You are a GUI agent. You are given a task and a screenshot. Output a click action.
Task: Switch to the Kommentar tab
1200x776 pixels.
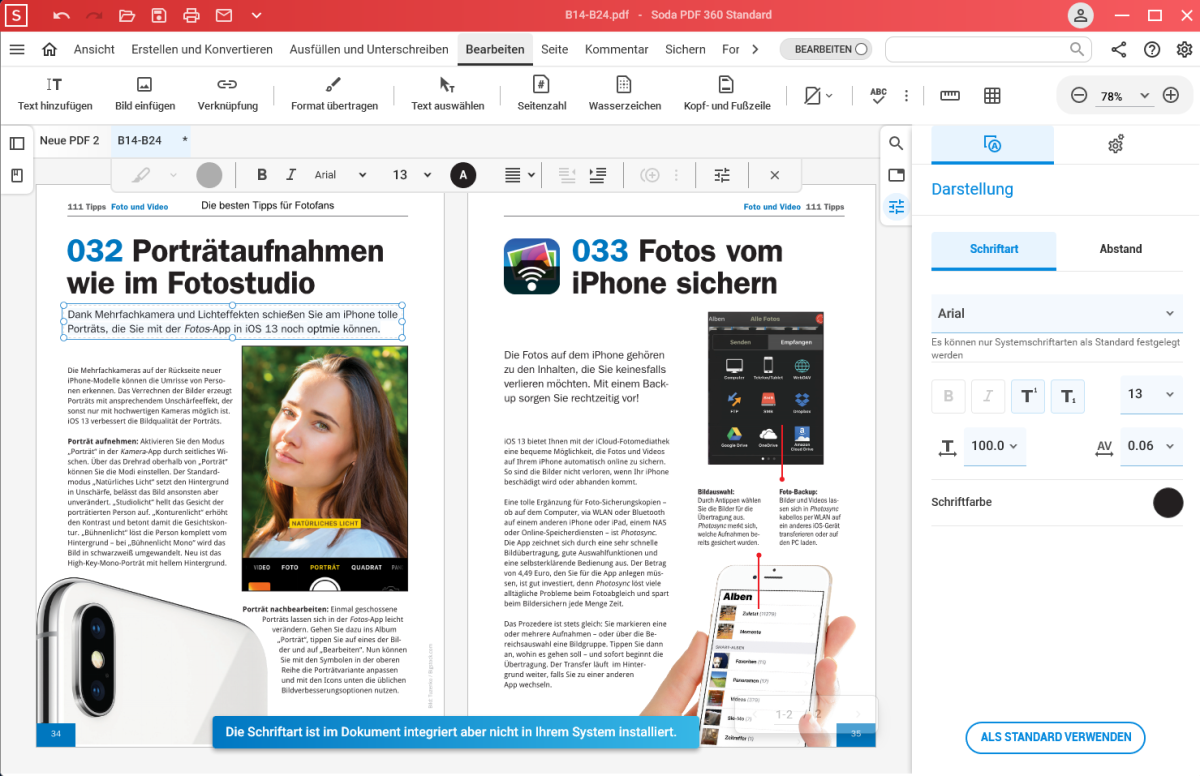pyautogui.click(x=617, y=49)
